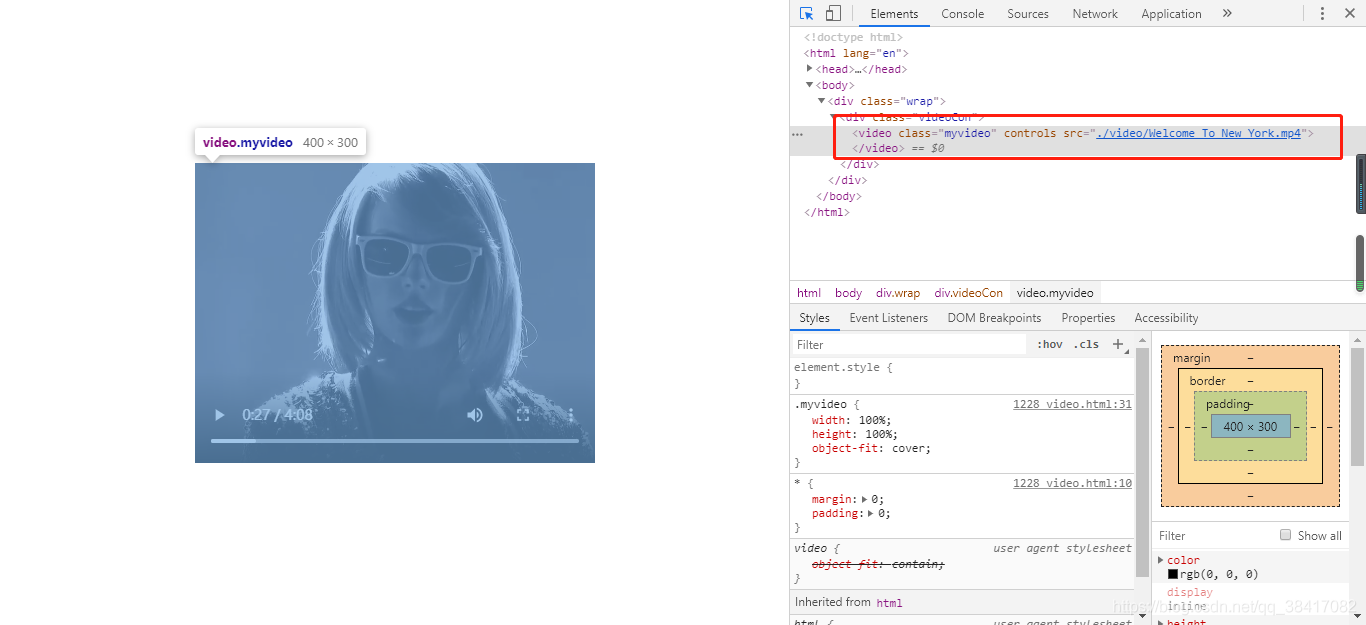Mute the video using the volume icon

475,415
